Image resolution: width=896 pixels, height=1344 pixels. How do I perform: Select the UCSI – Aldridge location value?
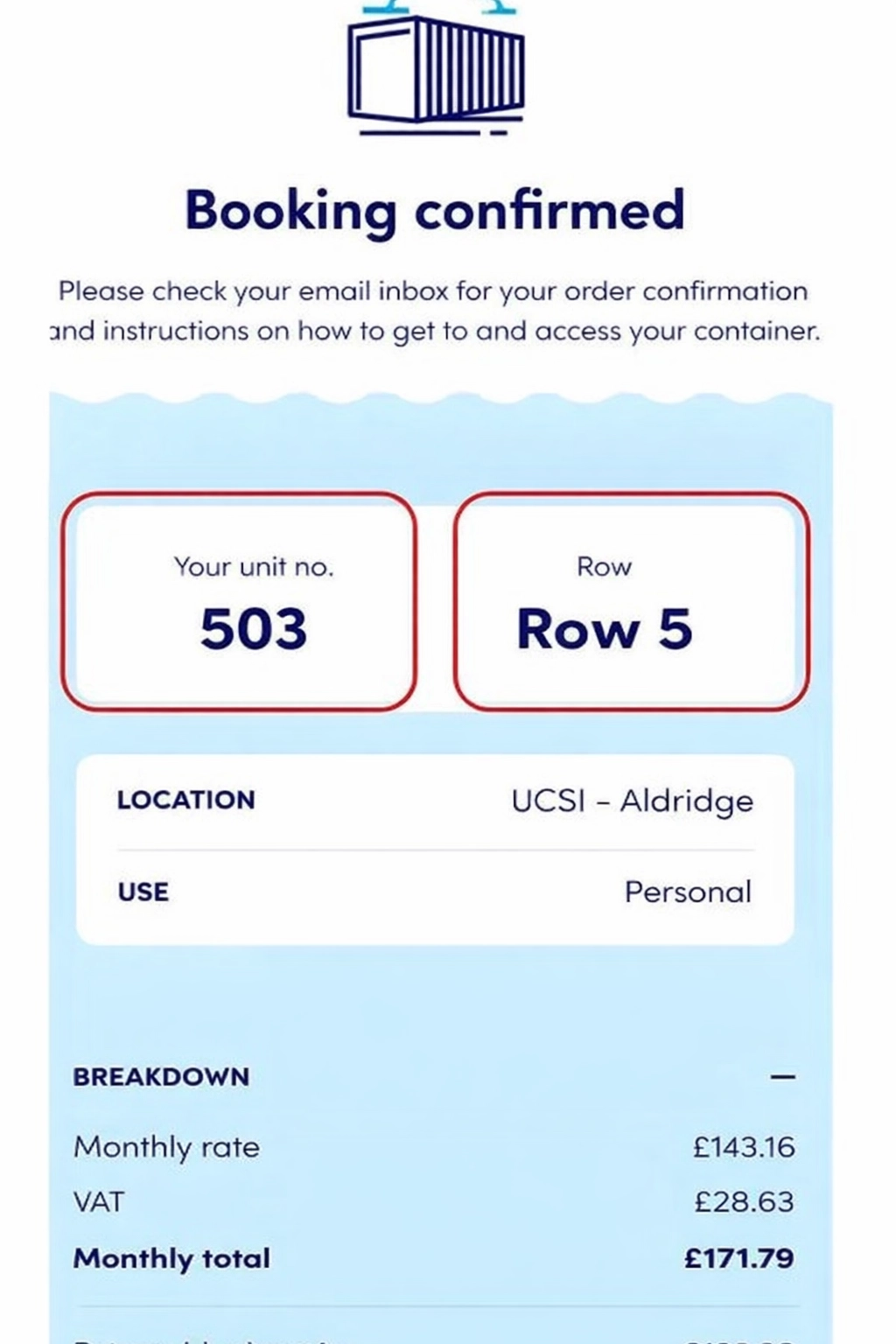632,801
